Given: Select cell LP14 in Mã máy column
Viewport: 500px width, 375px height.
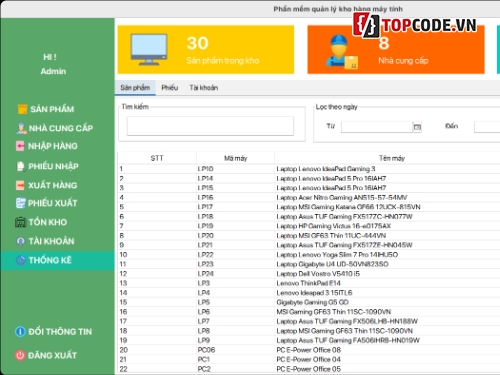Looking at the screenshot, I should [x=235, y=179].
